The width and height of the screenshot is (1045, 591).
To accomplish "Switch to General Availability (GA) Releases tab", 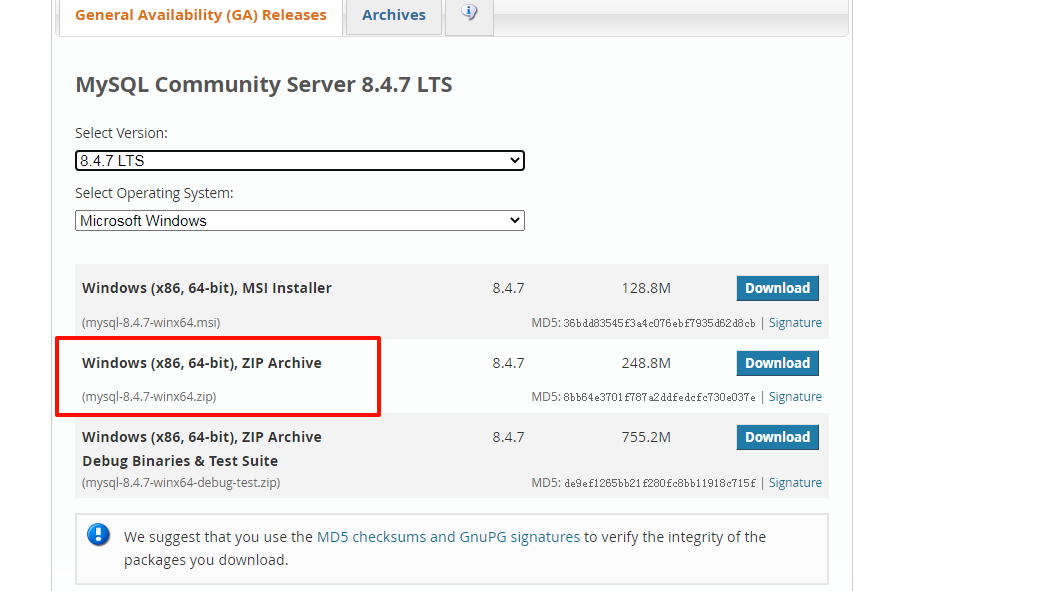I will pyautogui.click(x=201, y=15).
